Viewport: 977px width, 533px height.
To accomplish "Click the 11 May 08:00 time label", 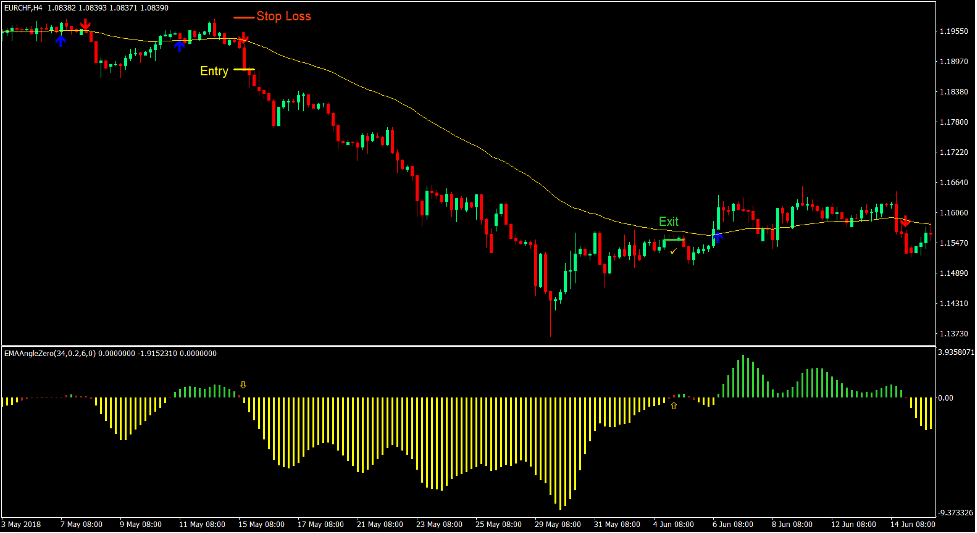I will click(202, 524).
